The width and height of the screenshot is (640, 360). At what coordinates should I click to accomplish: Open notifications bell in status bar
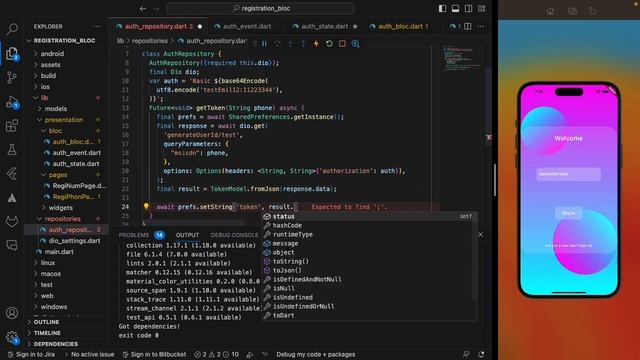(x=481, y=354)
